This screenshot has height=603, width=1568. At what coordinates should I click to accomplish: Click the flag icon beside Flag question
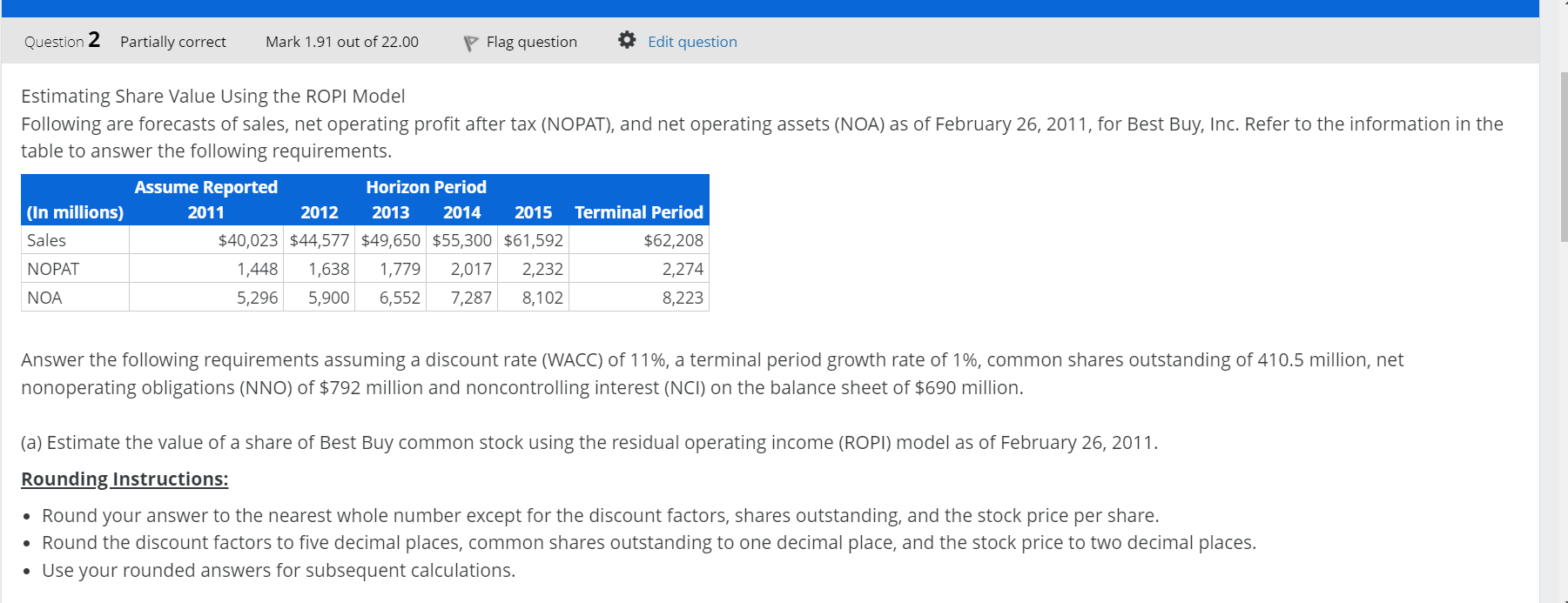click(x=470, y=43)
